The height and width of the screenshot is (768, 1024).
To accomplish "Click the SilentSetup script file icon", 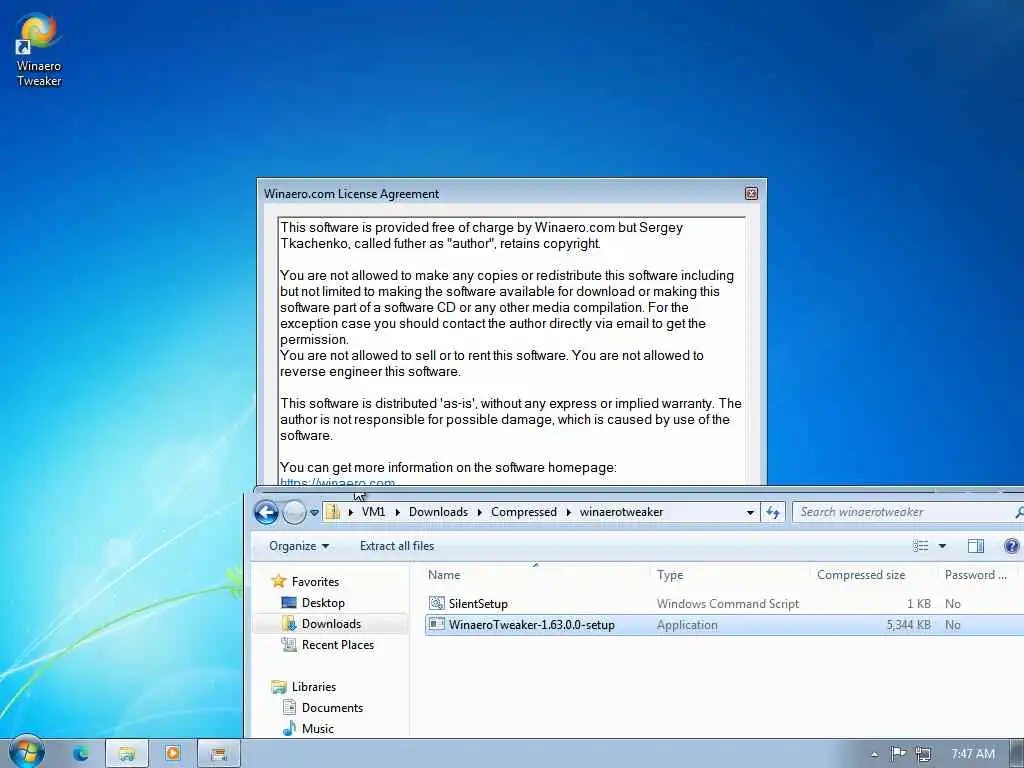I will (436, 603).
